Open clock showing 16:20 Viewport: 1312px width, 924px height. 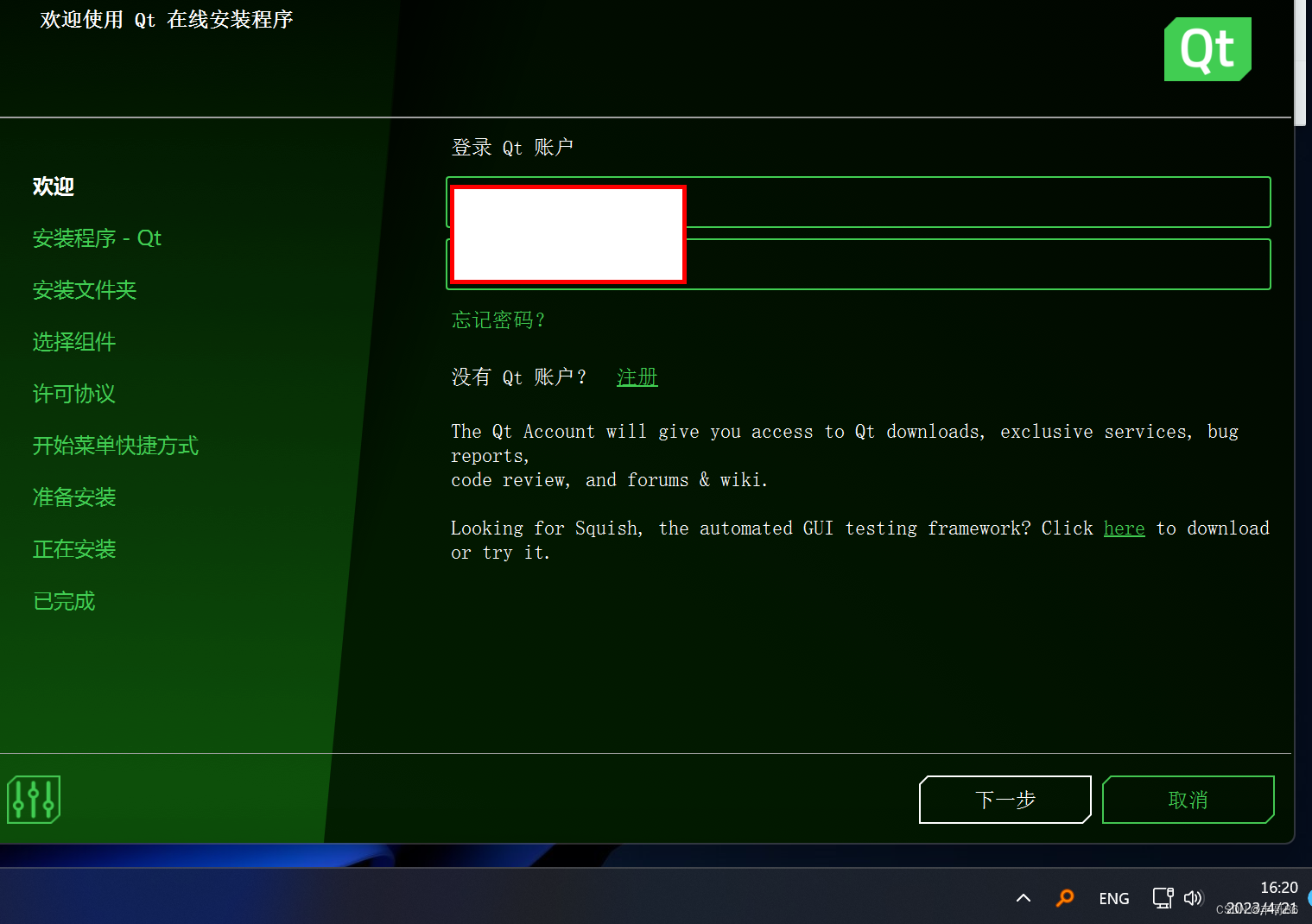[x=1278, y=888]
